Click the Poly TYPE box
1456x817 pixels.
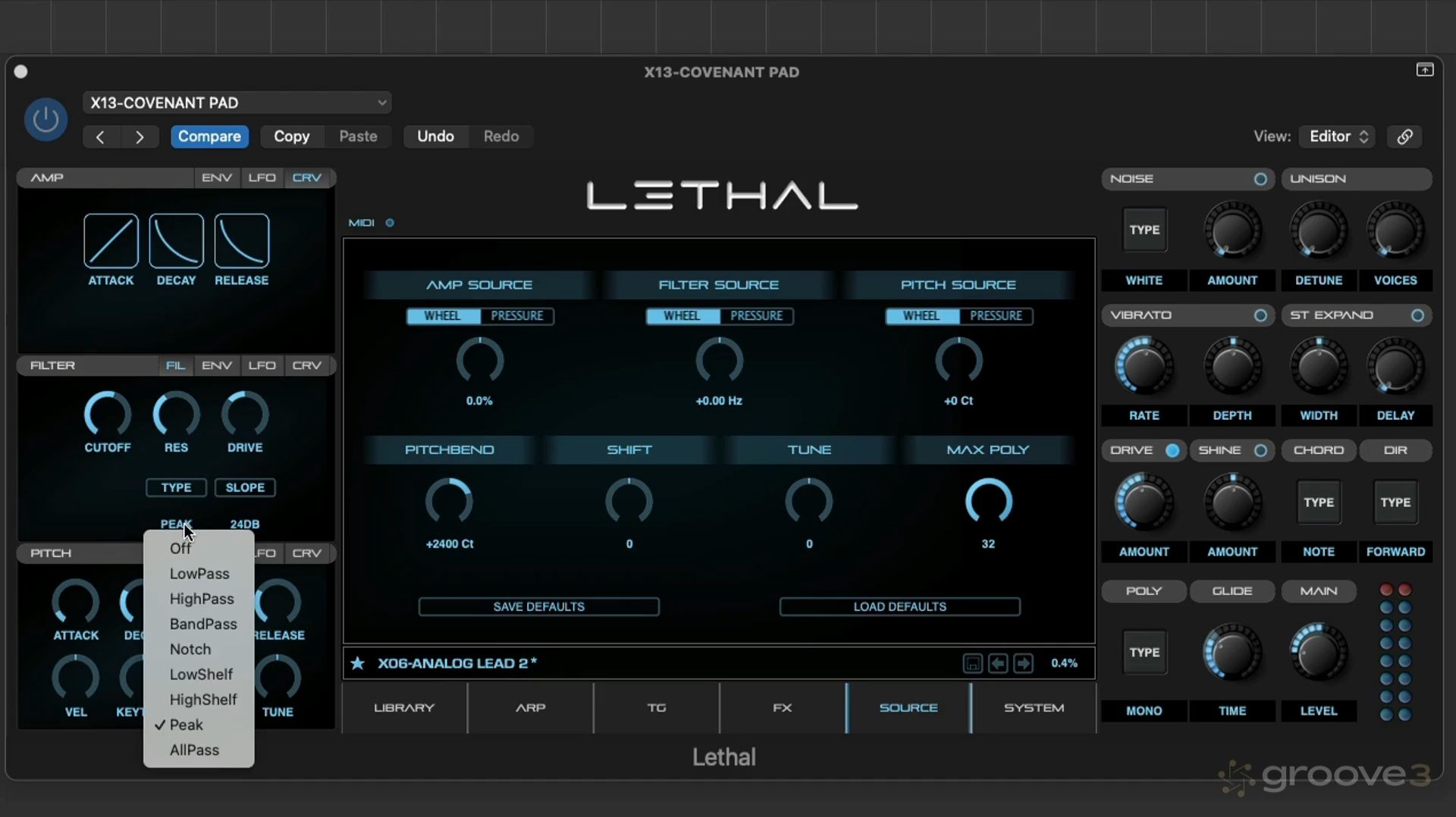[1144, 653]
